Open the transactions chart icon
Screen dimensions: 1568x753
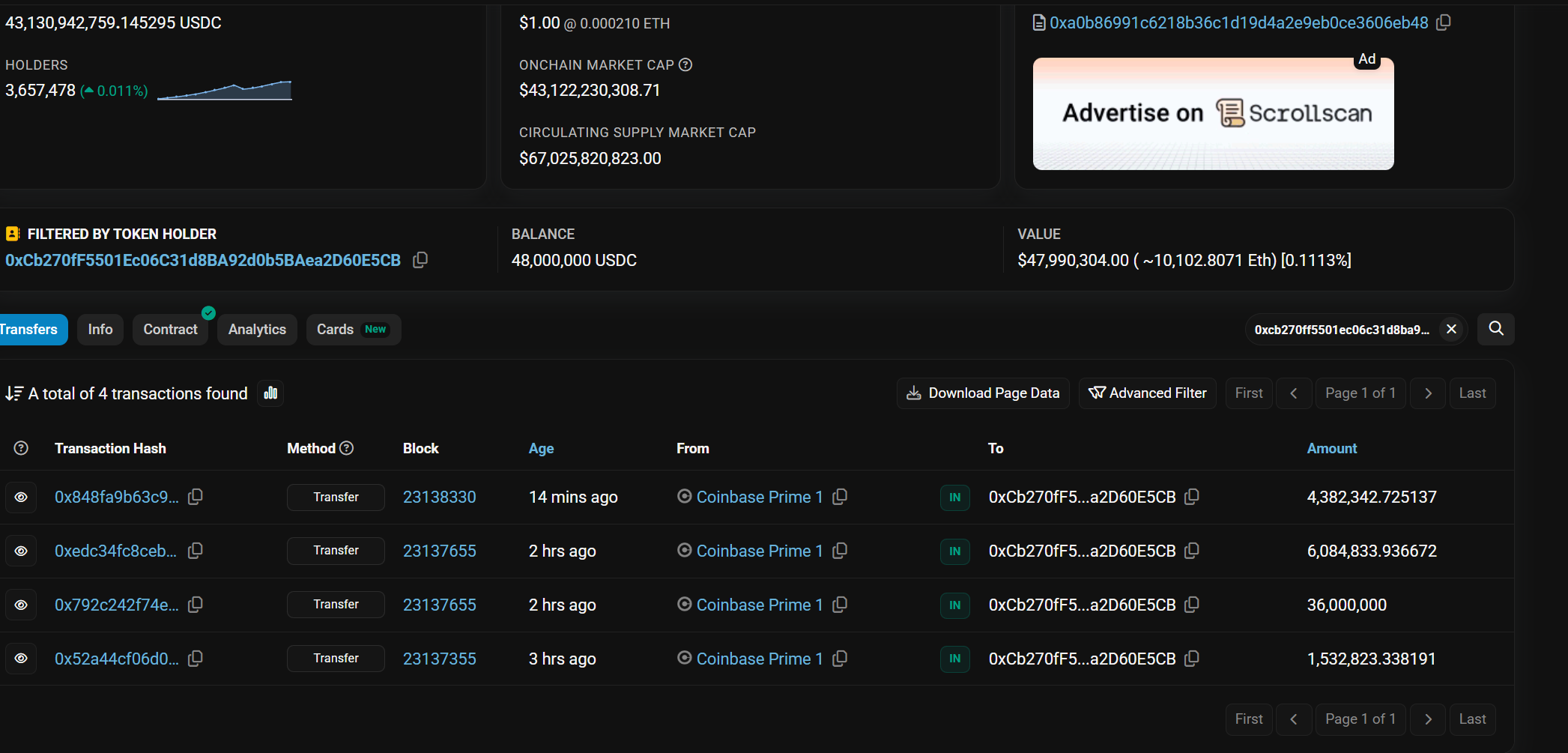pos(270,393)
